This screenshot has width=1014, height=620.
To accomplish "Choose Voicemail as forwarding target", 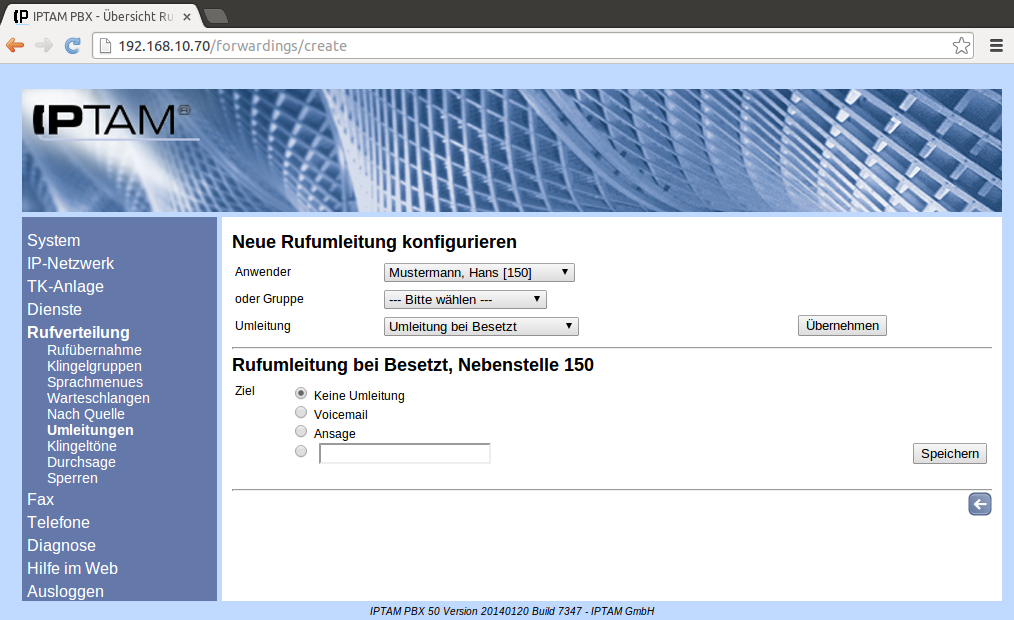I will [x=301, y=412].
